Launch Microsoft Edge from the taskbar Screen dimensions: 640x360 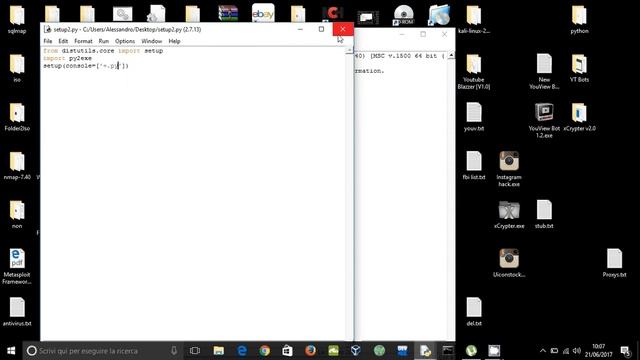(242, 351)
